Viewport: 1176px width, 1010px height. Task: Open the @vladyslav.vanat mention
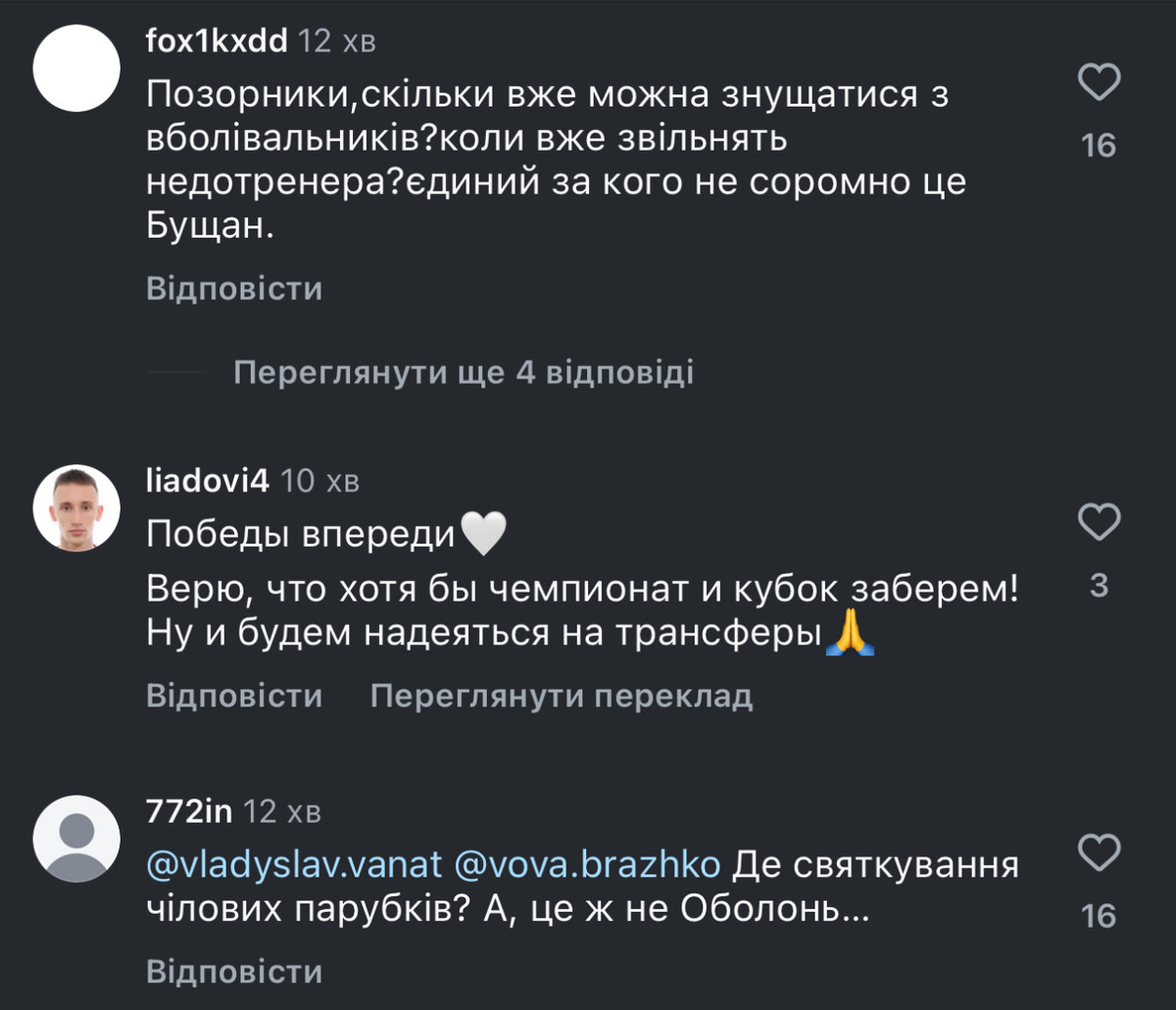296,866
